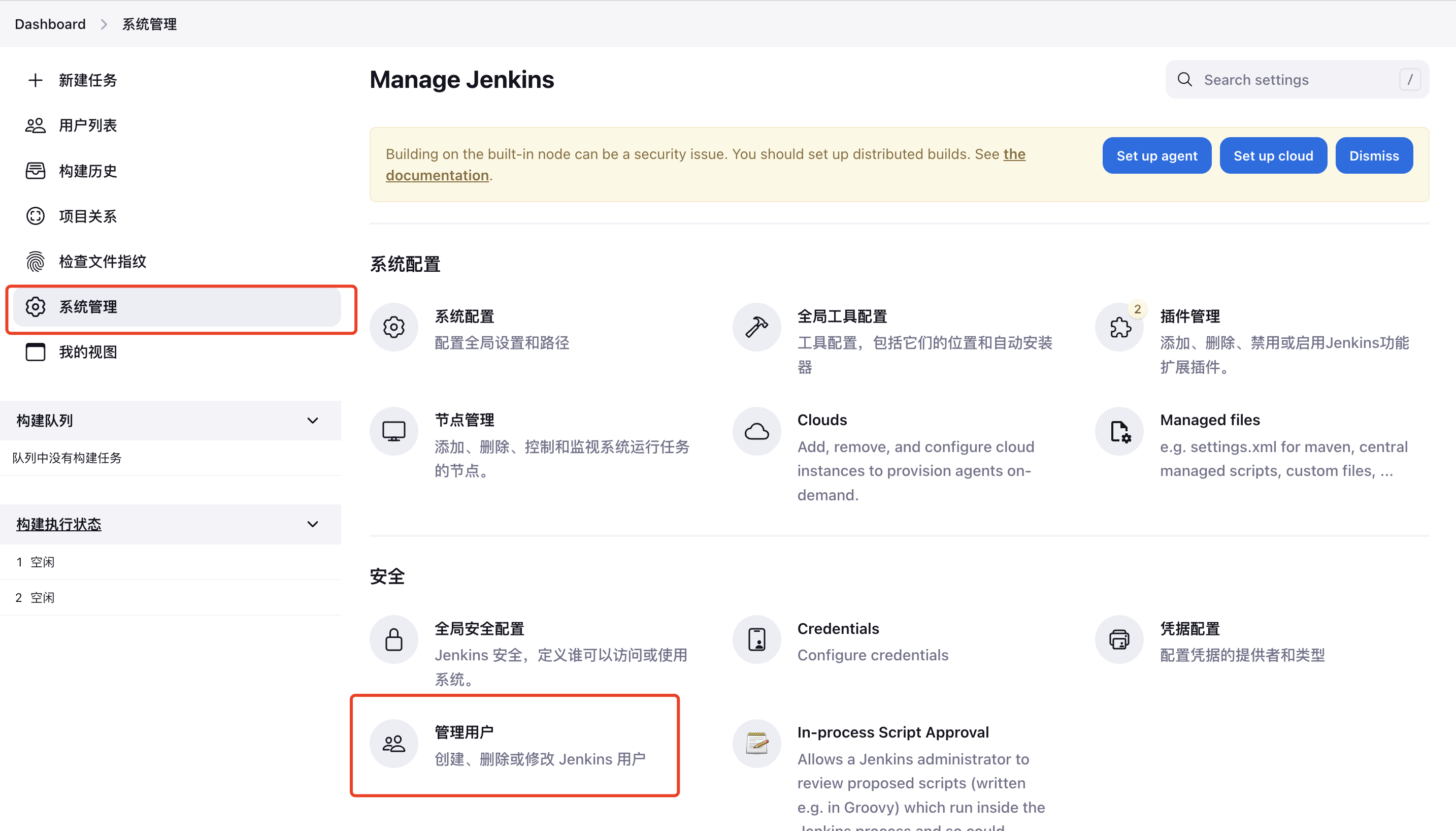Select 系统管理 in the sidebar
The image size is (1456, 831).
pyautogui.click(x=177, y=306)
